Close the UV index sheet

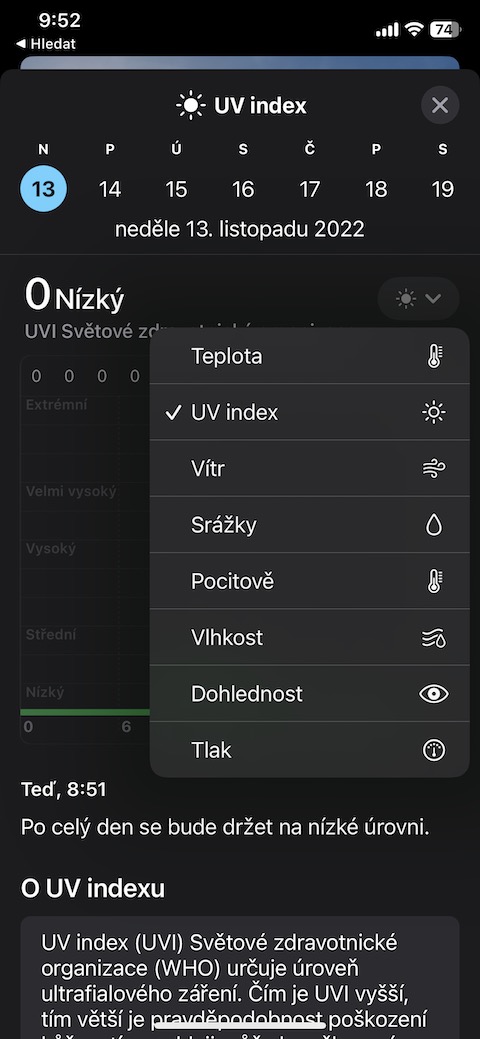[440, 105]
